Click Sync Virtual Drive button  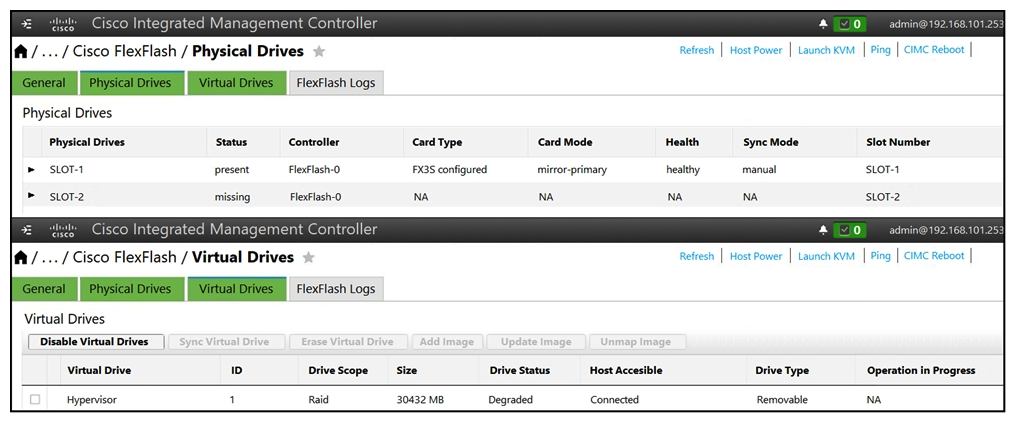coord(226,342)
